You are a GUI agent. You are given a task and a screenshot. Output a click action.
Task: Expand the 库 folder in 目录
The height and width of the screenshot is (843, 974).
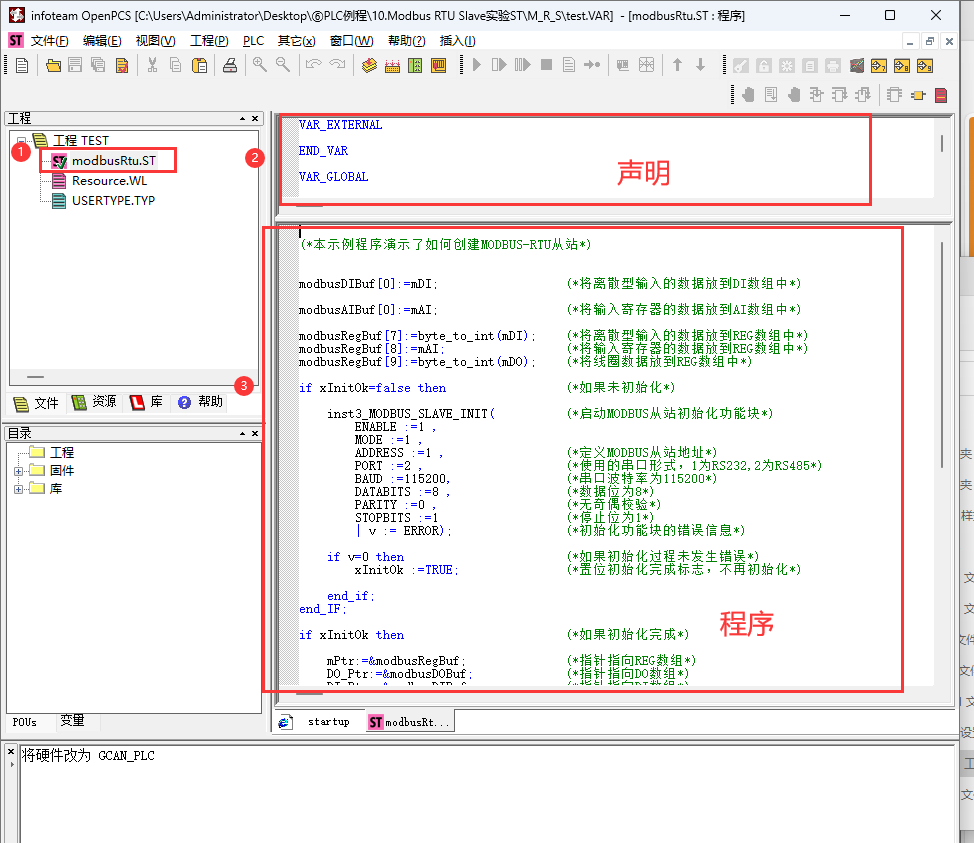(x=19, y=489)
